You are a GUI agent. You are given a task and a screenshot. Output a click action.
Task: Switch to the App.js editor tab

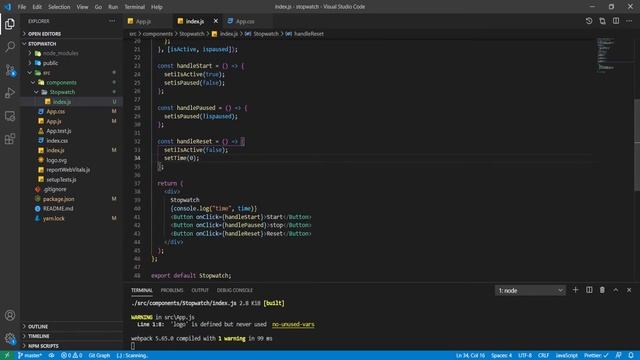pyautogui.click(x=148, y=21)
